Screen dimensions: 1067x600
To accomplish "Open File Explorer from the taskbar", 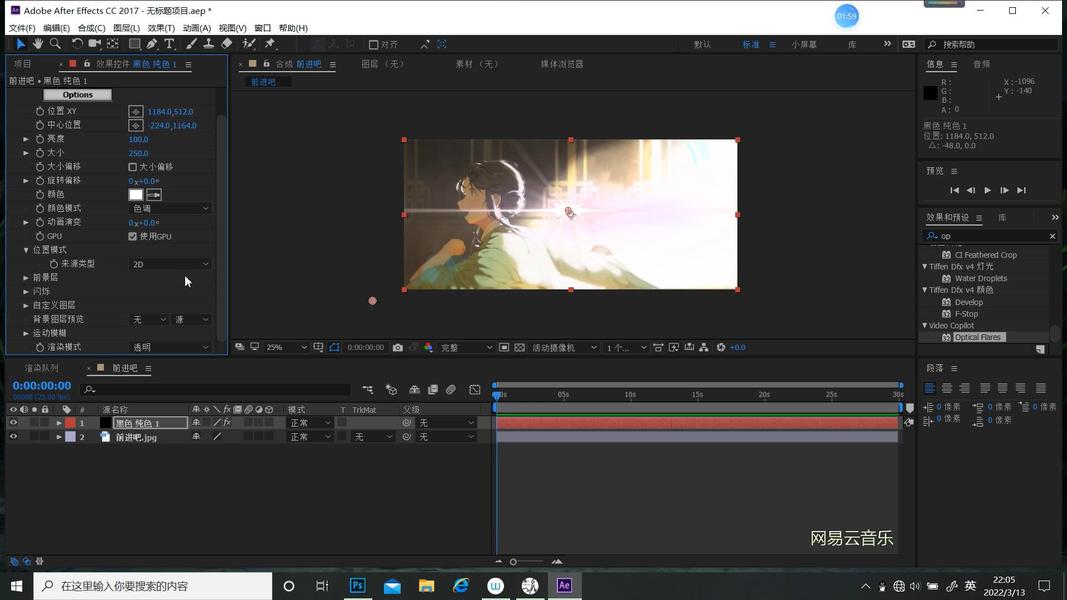I will [x=427, y=586].
